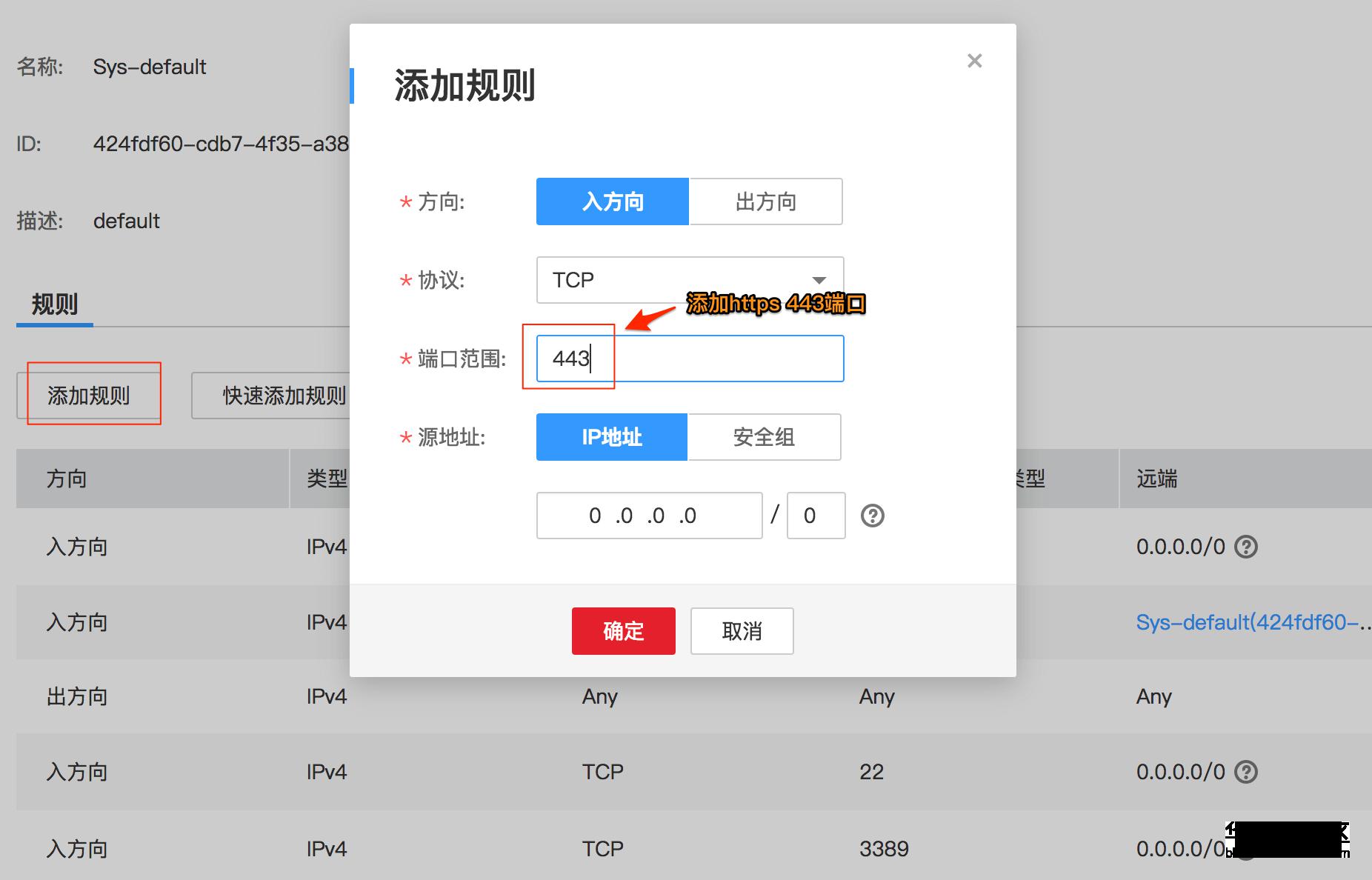
Task: Cancel the dialog with 取消
Action: pyautogui.click(x=742, y=631)
